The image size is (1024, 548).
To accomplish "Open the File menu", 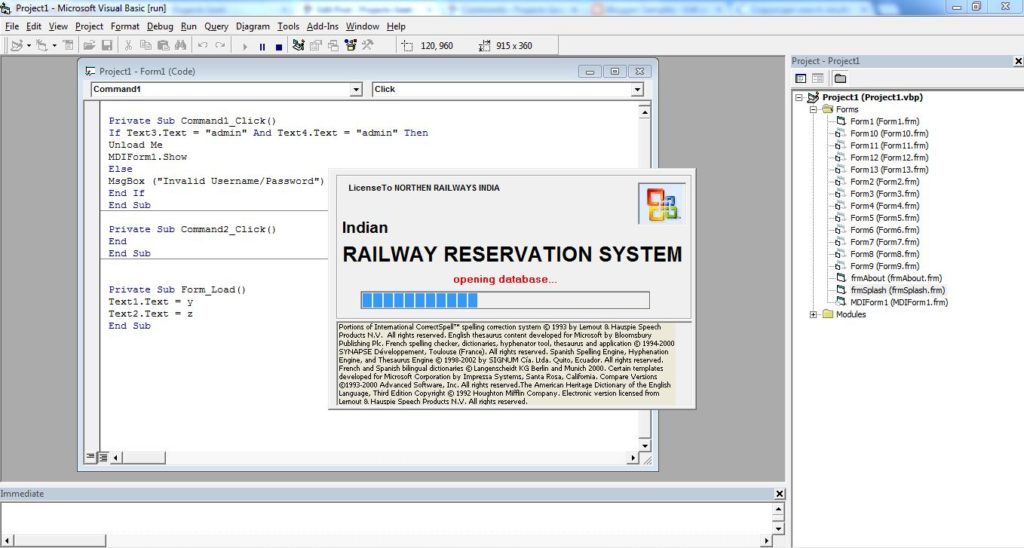I will click(12, 26).
